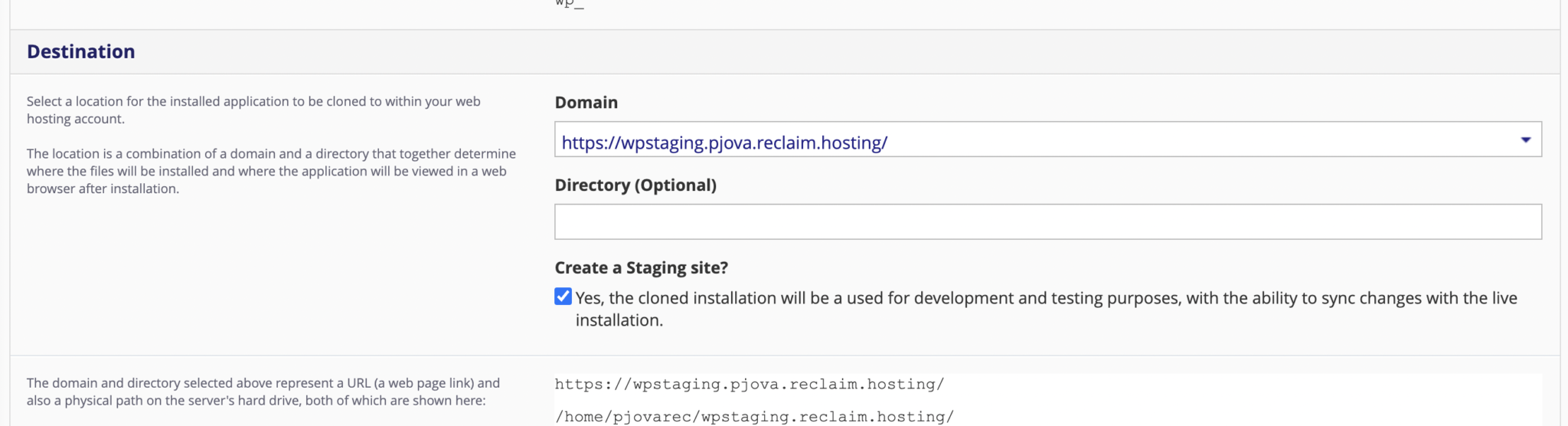Click the Domain field label

586,103
